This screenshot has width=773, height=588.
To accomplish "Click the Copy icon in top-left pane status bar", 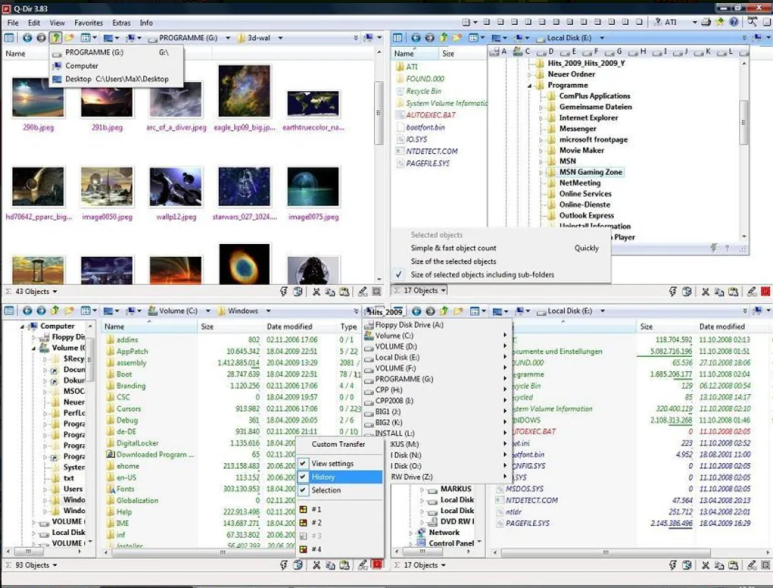I will tap(330, 292).
